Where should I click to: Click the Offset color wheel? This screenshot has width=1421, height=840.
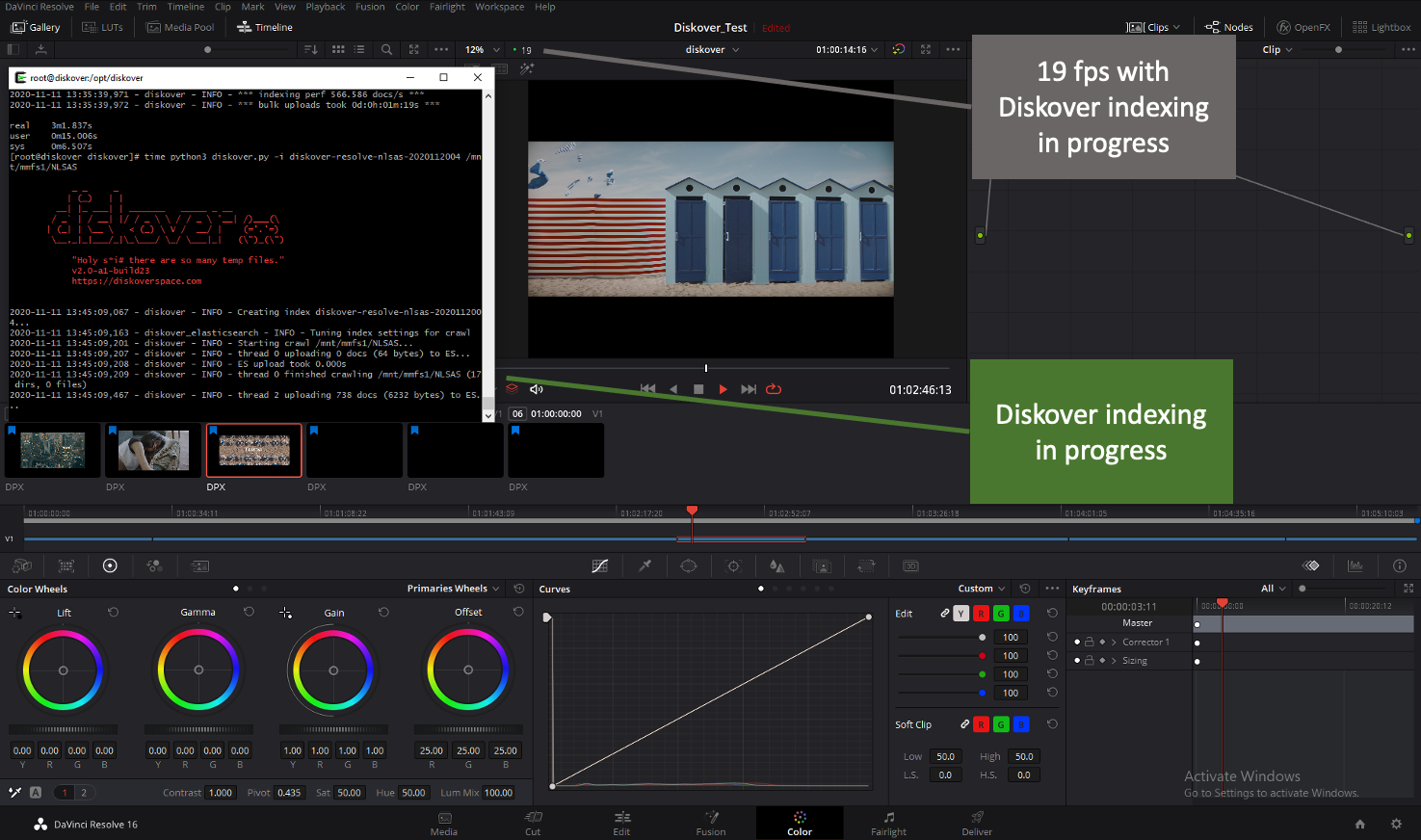click(x=468, y=669)
